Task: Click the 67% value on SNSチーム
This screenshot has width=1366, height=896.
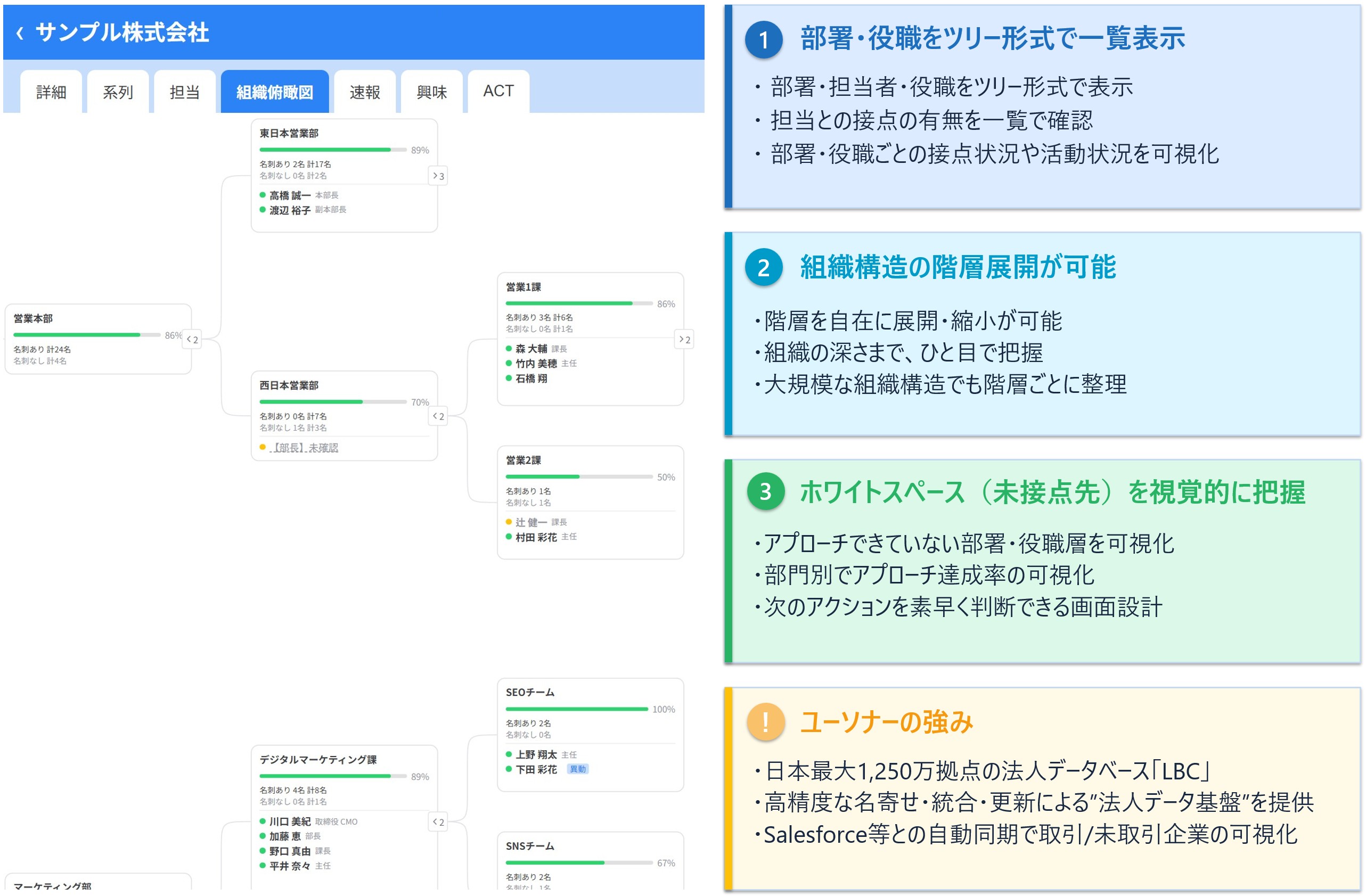Action: coord(666,864)
